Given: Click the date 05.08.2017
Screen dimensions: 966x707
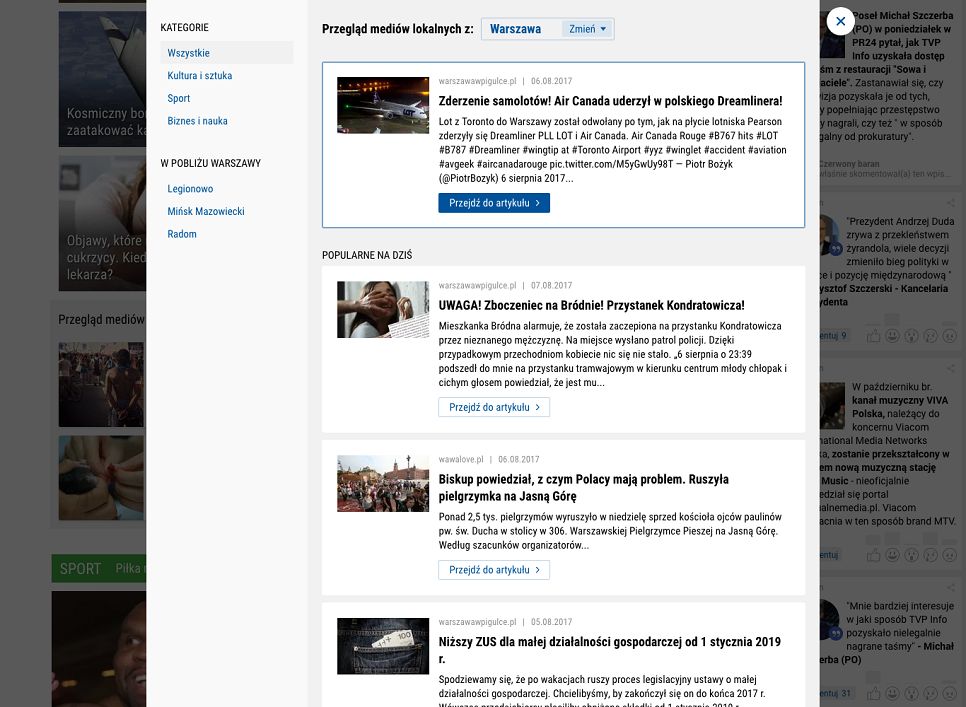Looking at the screenshot, I should click(x=551, y=622).
